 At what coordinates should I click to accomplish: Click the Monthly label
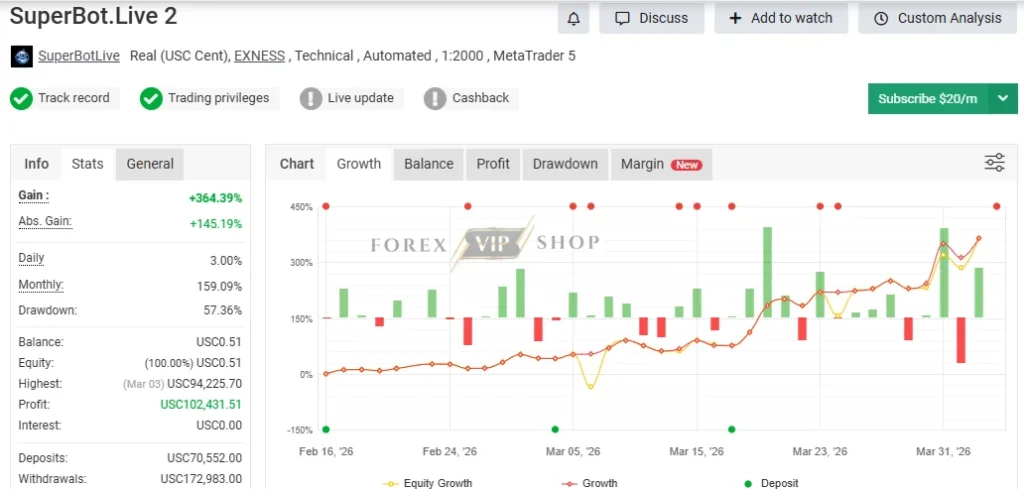[41, 285]
